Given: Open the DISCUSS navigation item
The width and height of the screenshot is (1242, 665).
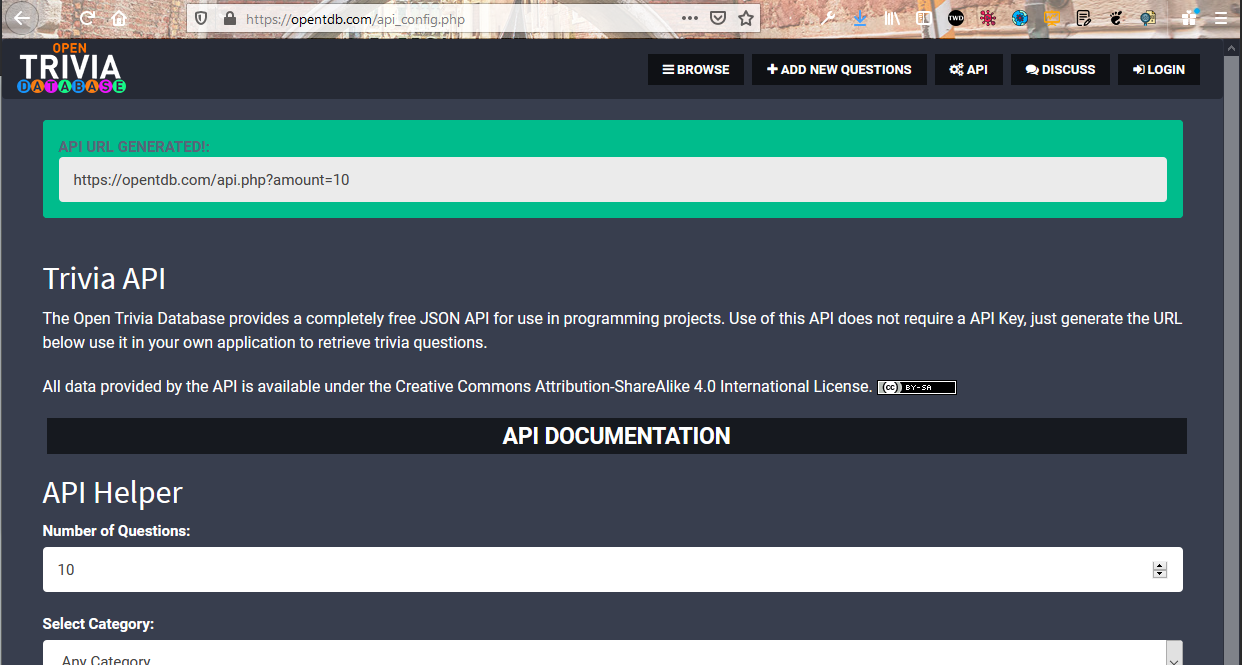Looking at the screenshot, I should 1061,70.
